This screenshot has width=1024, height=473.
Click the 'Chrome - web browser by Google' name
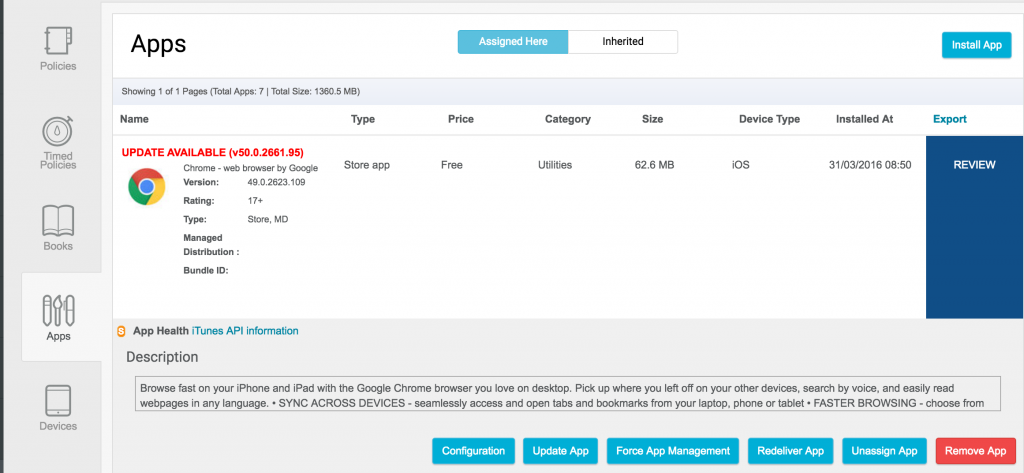coord(251,168)
